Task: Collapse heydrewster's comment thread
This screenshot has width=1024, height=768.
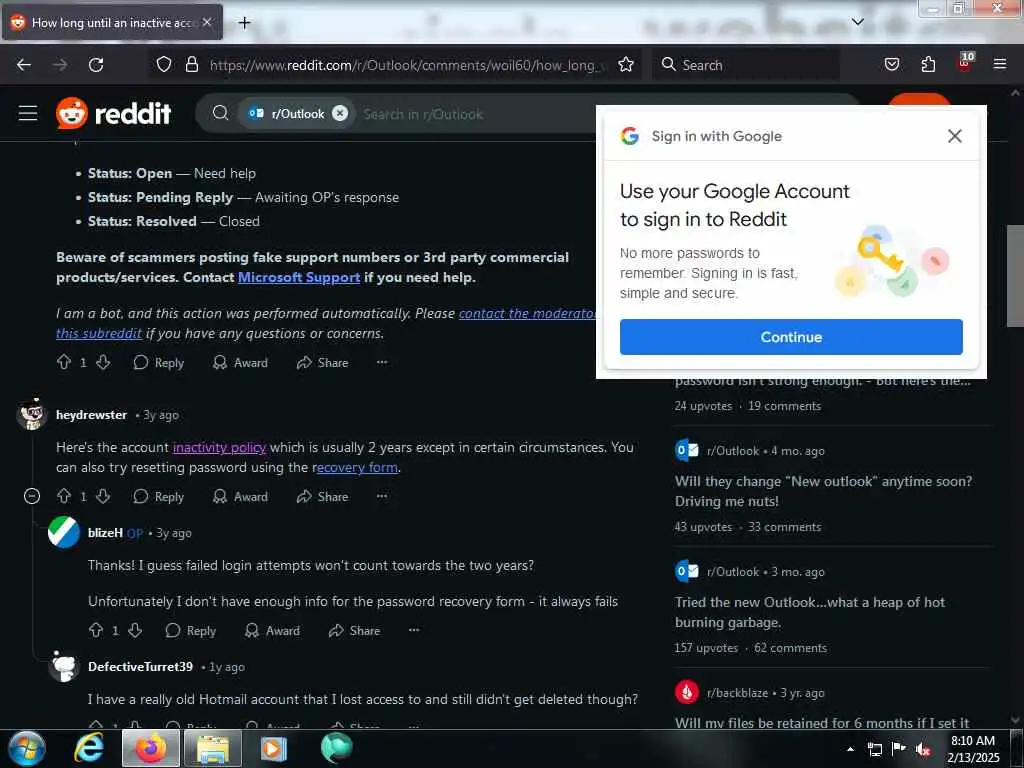Action: tap(31, 497)
